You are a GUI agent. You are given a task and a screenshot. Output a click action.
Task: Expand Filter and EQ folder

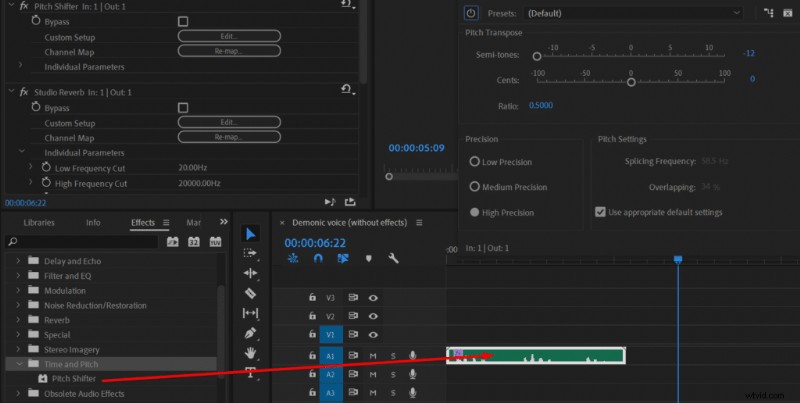(x=18, y=275)
